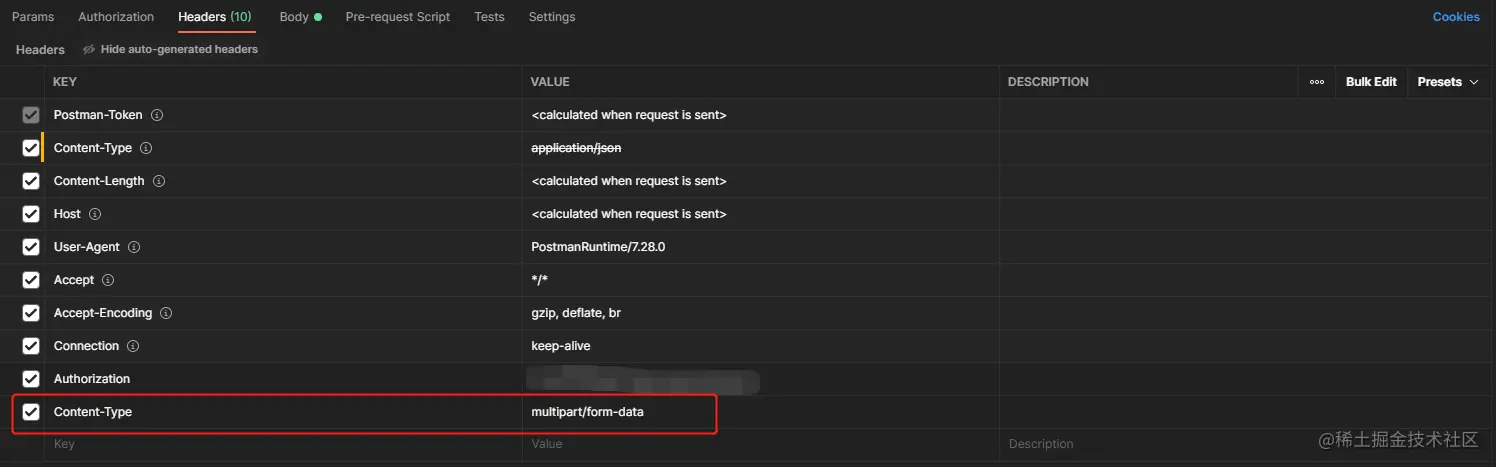Click into the new Value input field
The image size is (1496, 467).
[x=760, y=444]
